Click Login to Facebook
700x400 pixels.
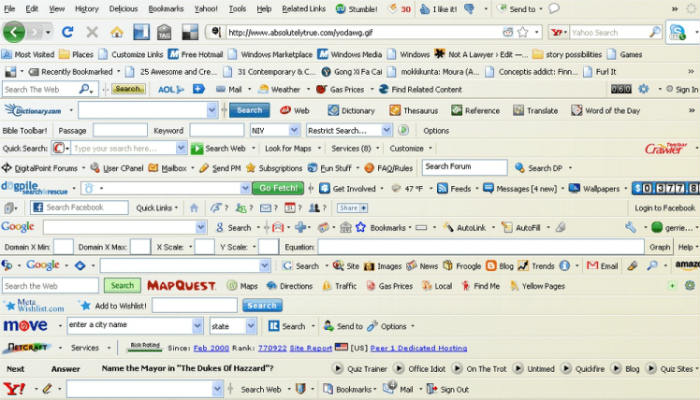[664, 208]
